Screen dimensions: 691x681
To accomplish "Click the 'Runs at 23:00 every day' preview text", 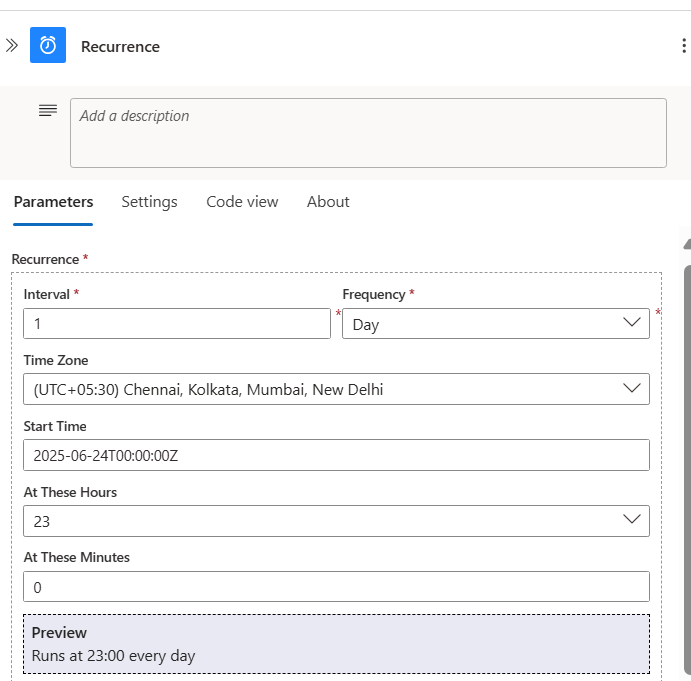I will click(113, 656).
